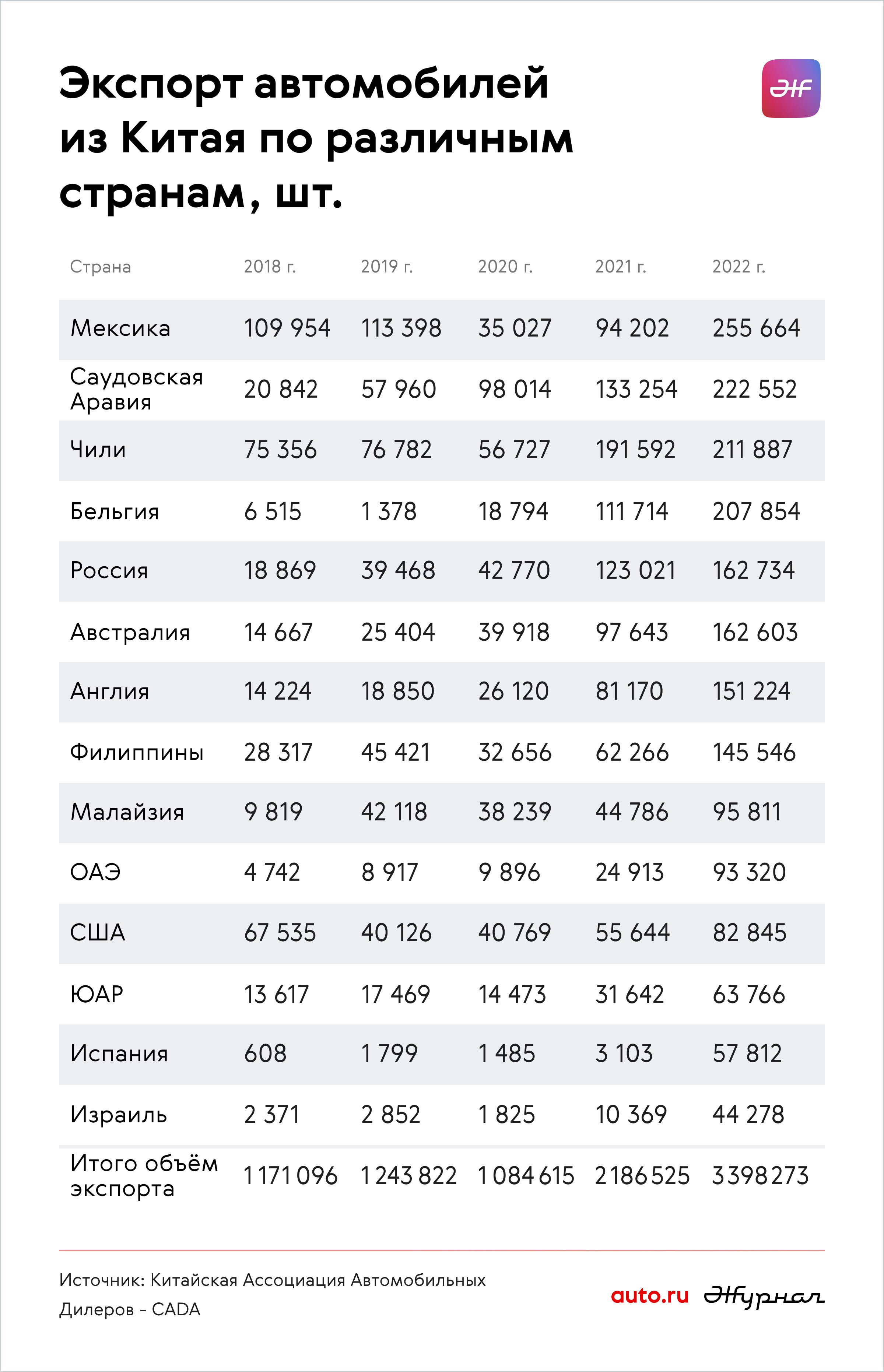Viewport: 884px width, 1372px height.
Task: Click the handwritten Журнал logo
Action: point(764,1296)
